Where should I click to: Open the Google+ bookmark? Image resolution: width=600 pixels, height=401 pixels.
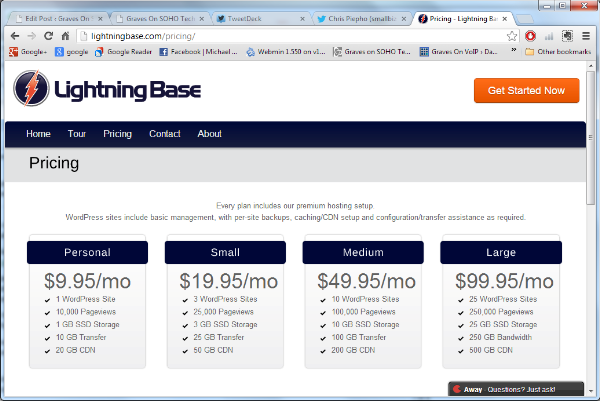point(28,52)
